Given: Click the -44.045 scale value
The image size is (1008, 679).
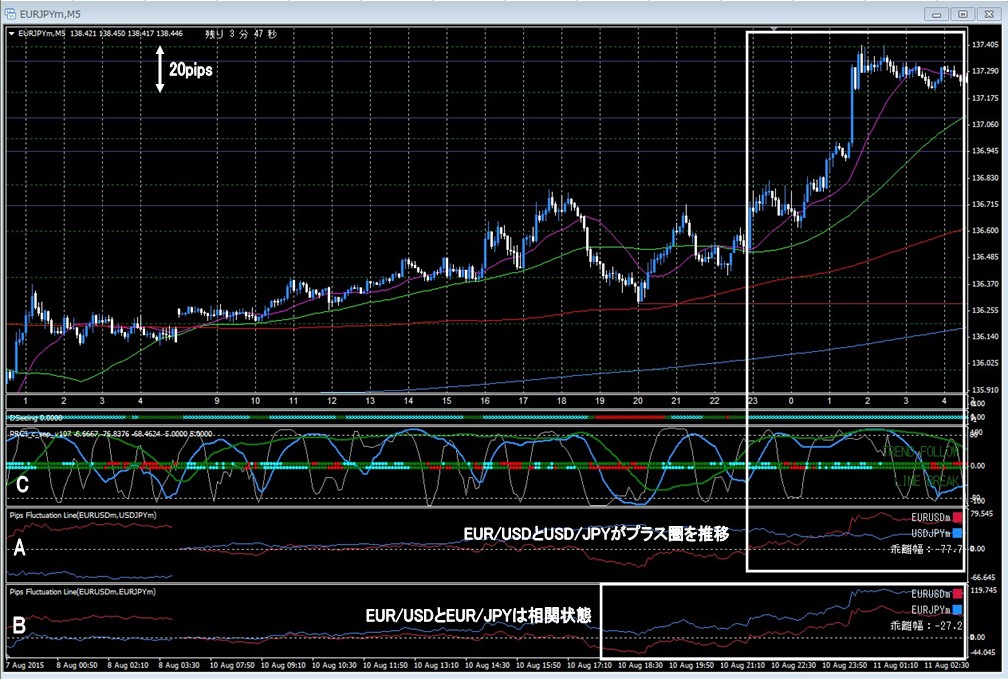Looking at the screenshot, I should [983, 652].
